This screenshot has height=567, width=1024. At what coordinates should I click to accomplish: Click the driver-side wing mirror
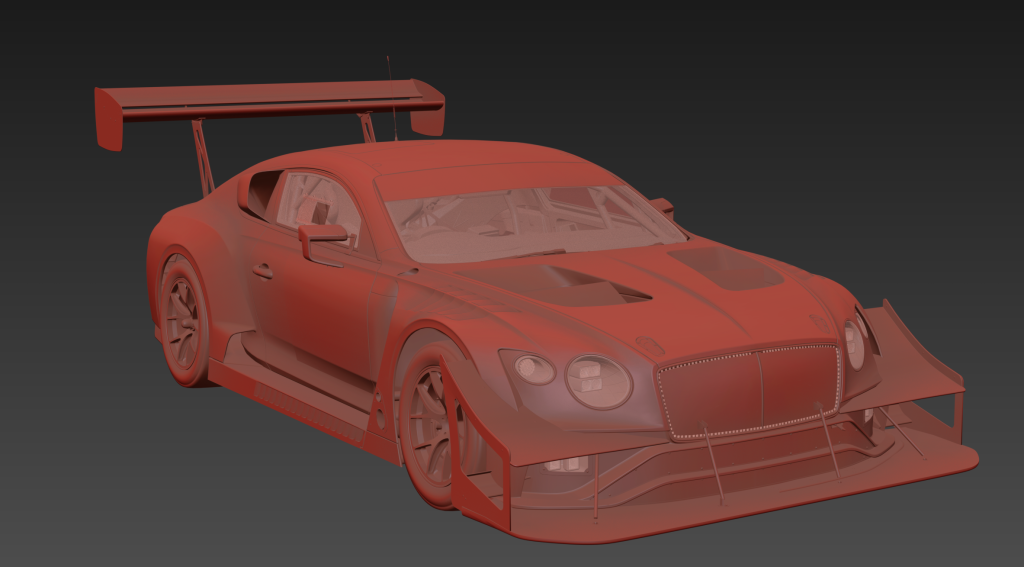(322, 235)
